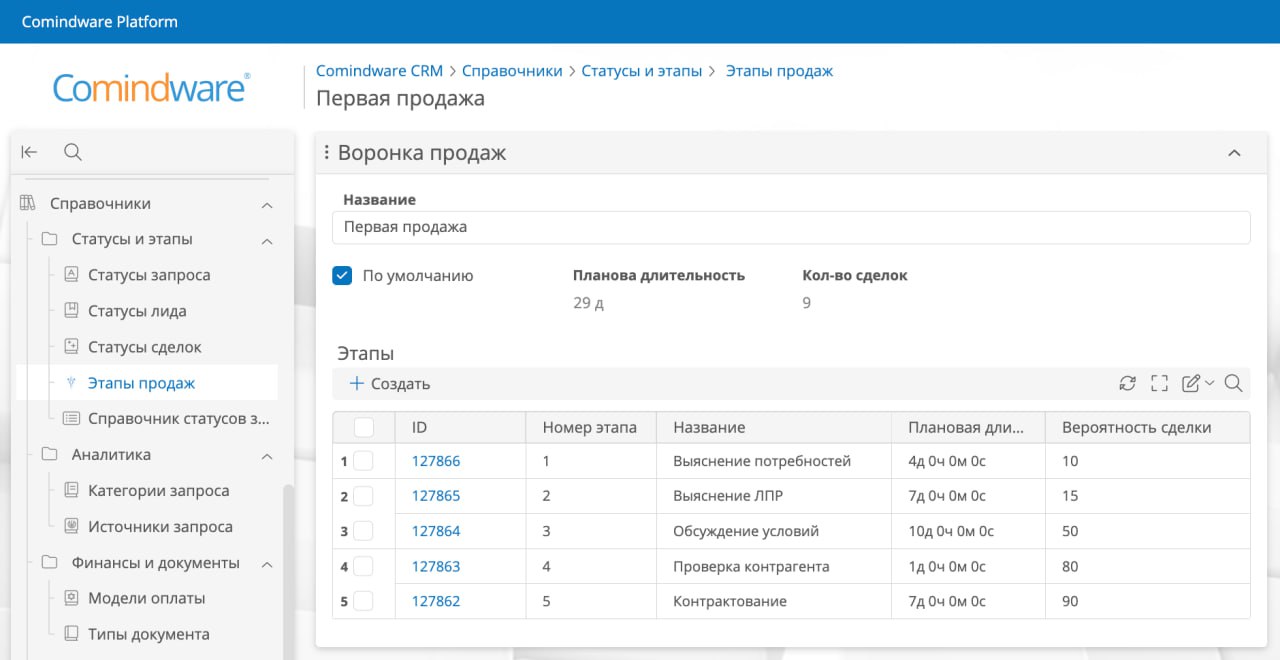Collapse the Финансы и документы chevron
1280x660 pixels.
coord(267,563)
